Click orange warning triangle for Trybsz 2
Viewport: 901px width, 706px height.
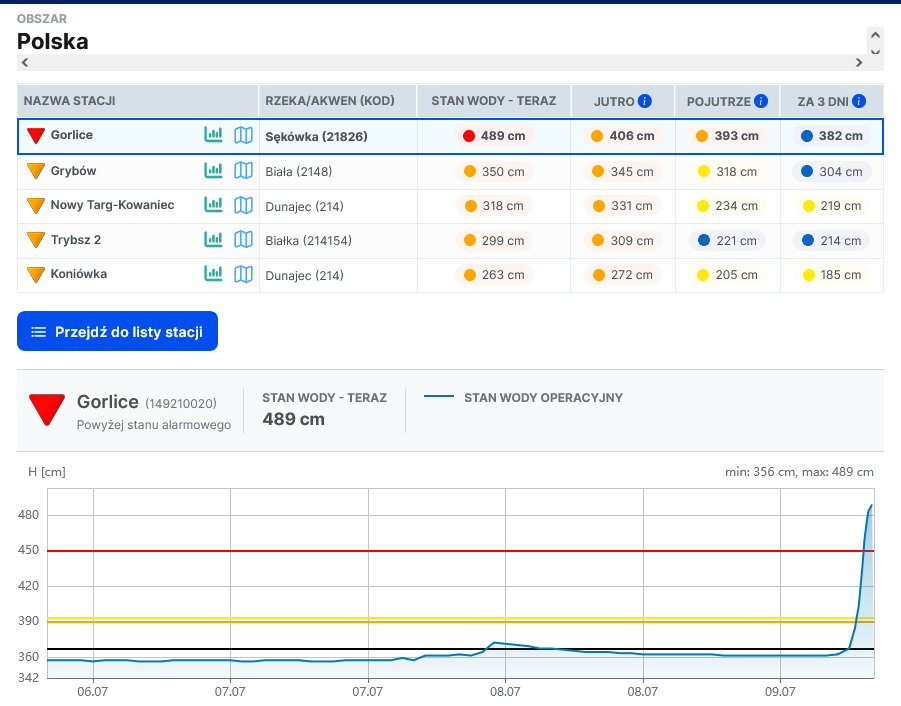(x=36, y=240)
